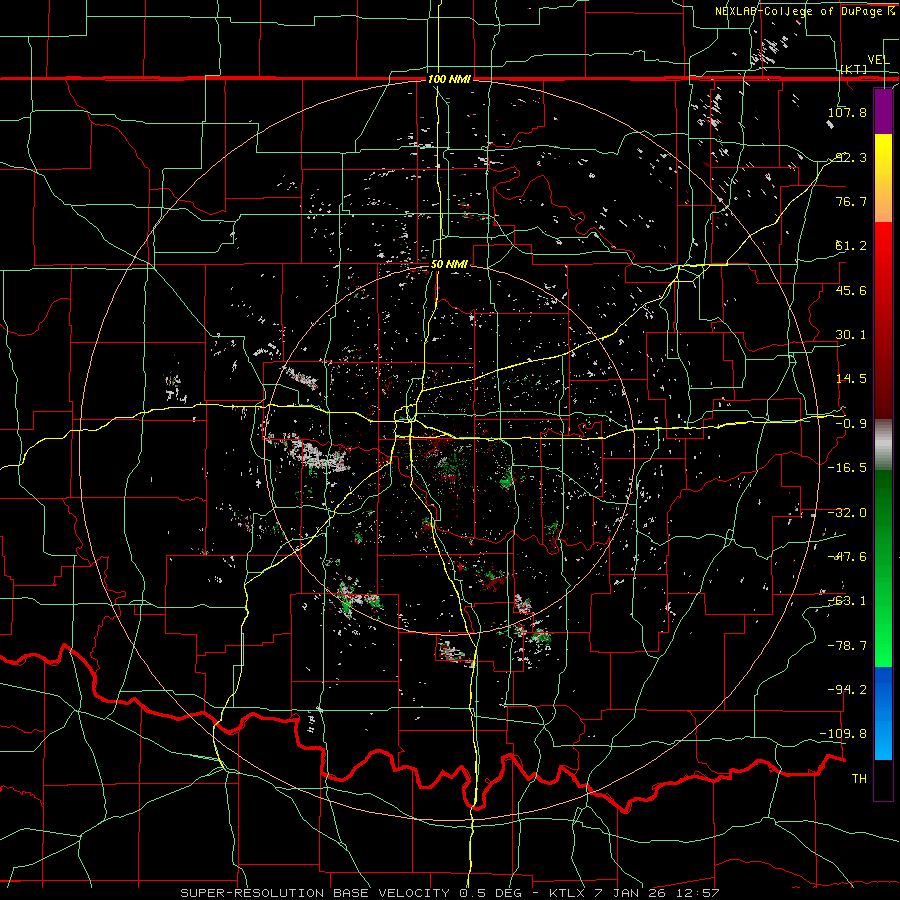Click the [KT] units label
This screenshot has height=900, width=900.
click(x=854, y=69)
